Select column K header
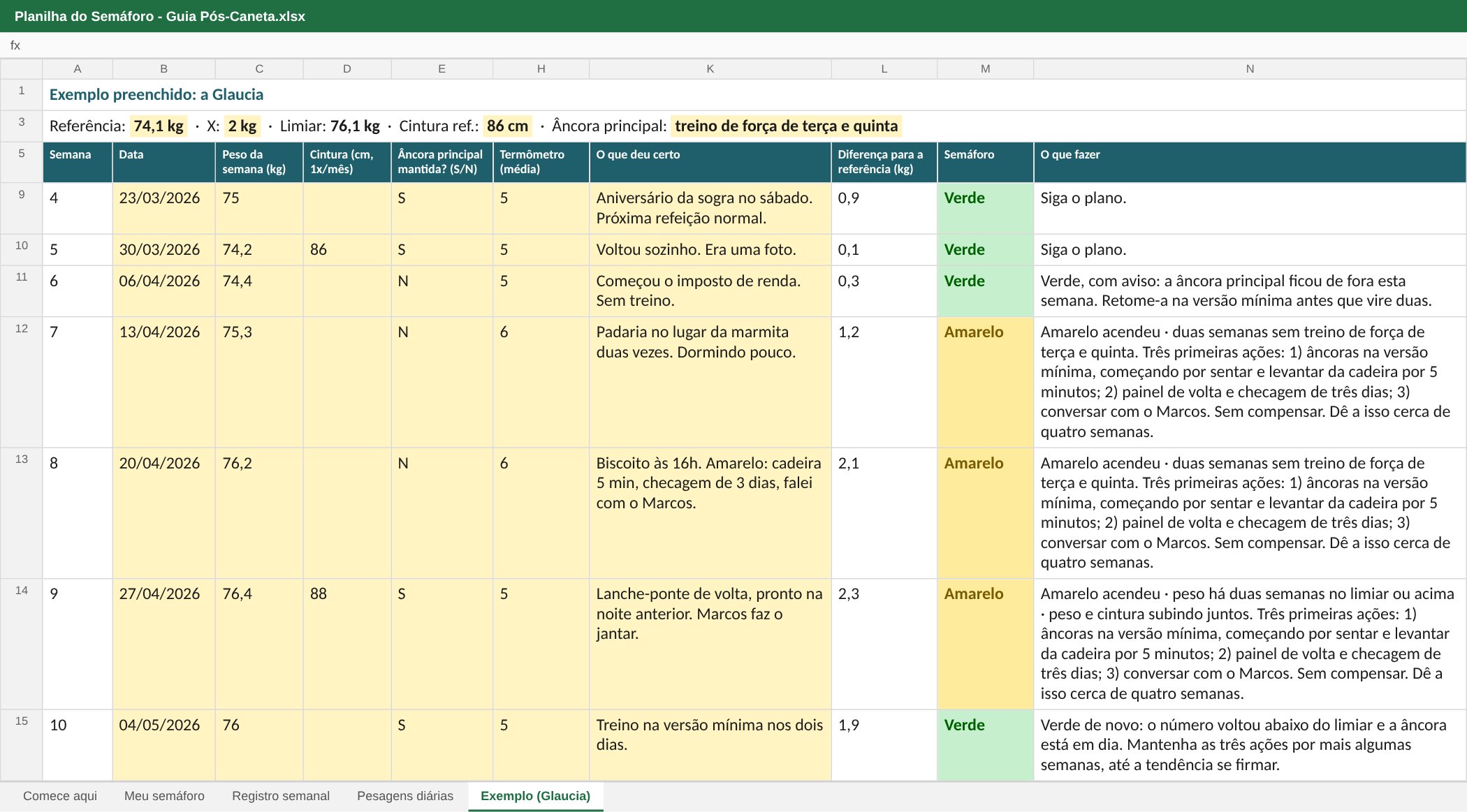 [x=710, y=69]
